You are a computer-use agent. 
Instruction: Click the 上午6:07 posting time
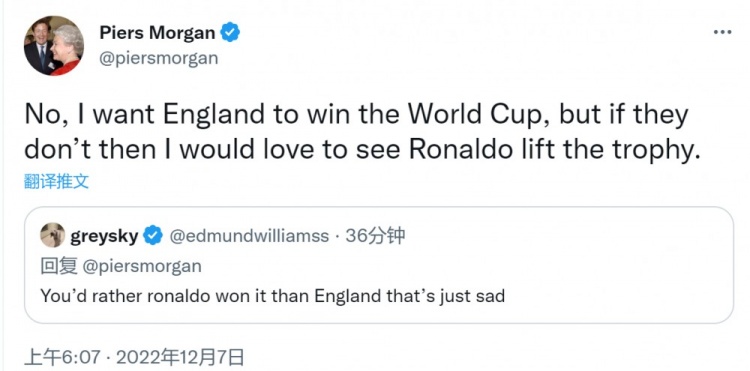click(63, 358)
